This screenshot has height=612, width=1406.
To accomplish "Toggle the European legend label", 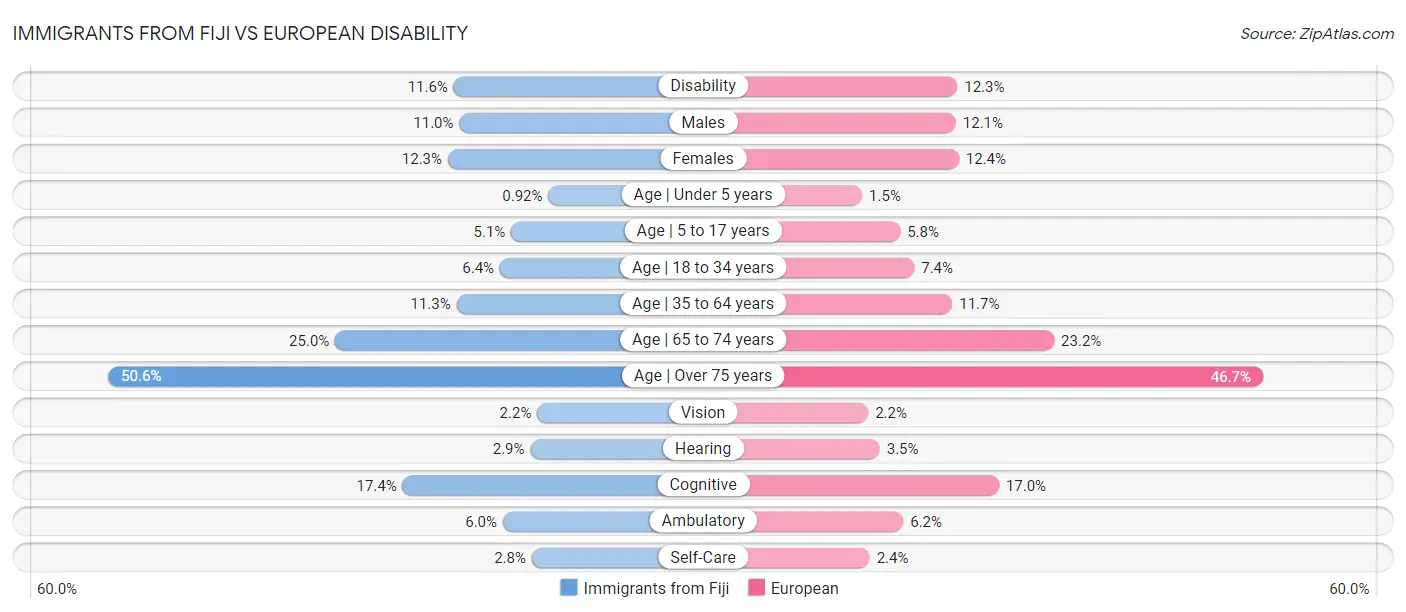I will [806, 588].
